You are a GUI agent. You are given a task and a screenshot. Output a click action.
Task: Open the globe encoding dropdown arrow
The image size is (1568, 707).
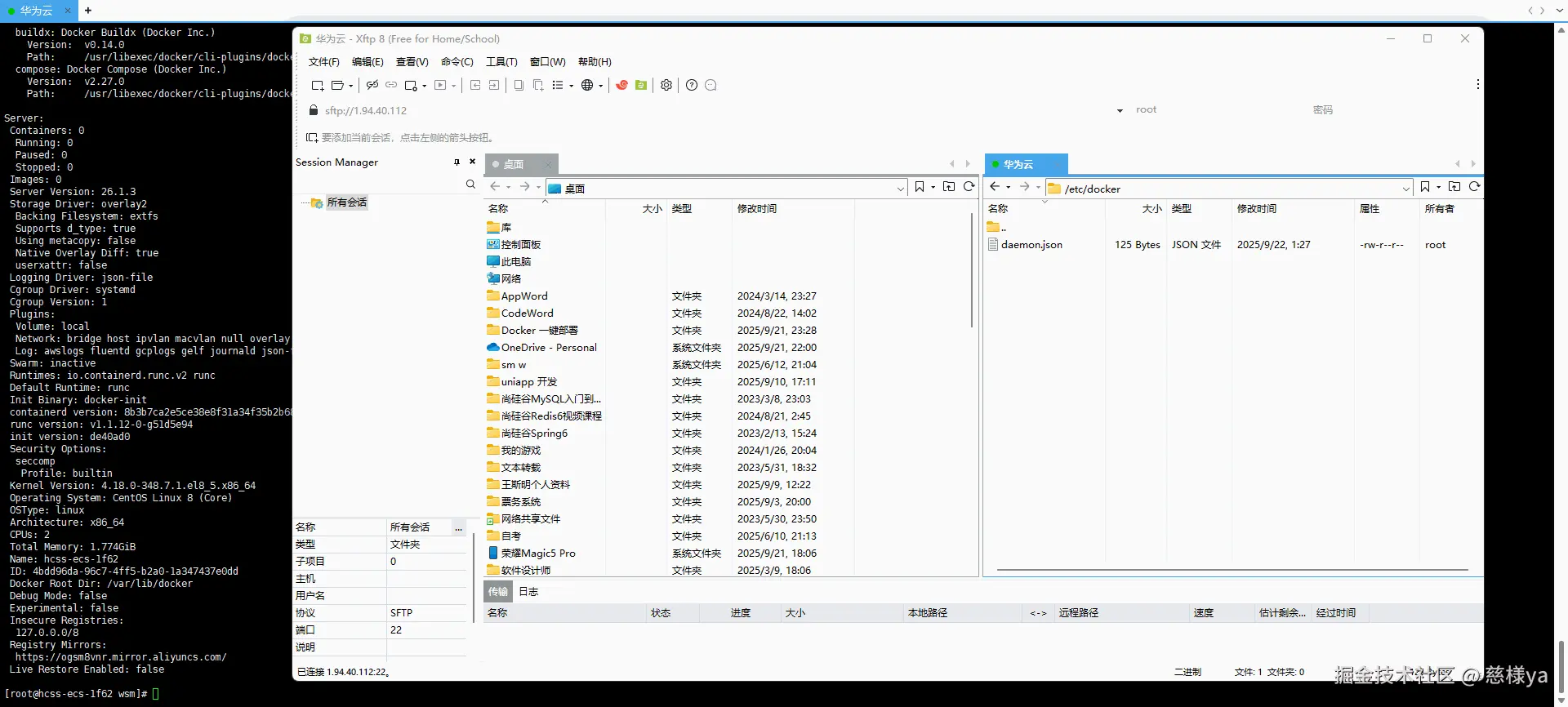pos(600,86)
